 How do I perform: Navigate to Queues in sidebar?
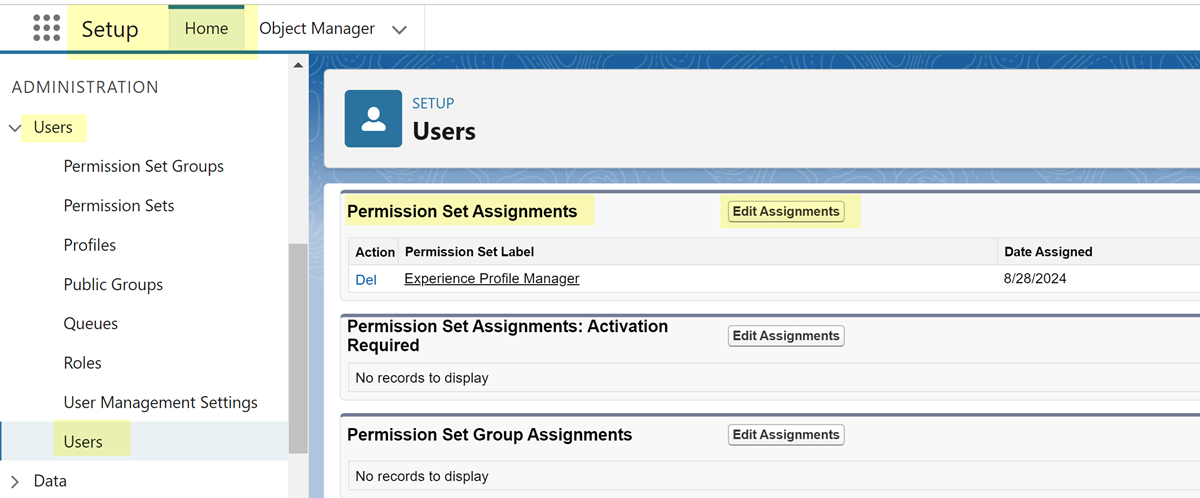point(91,323)
